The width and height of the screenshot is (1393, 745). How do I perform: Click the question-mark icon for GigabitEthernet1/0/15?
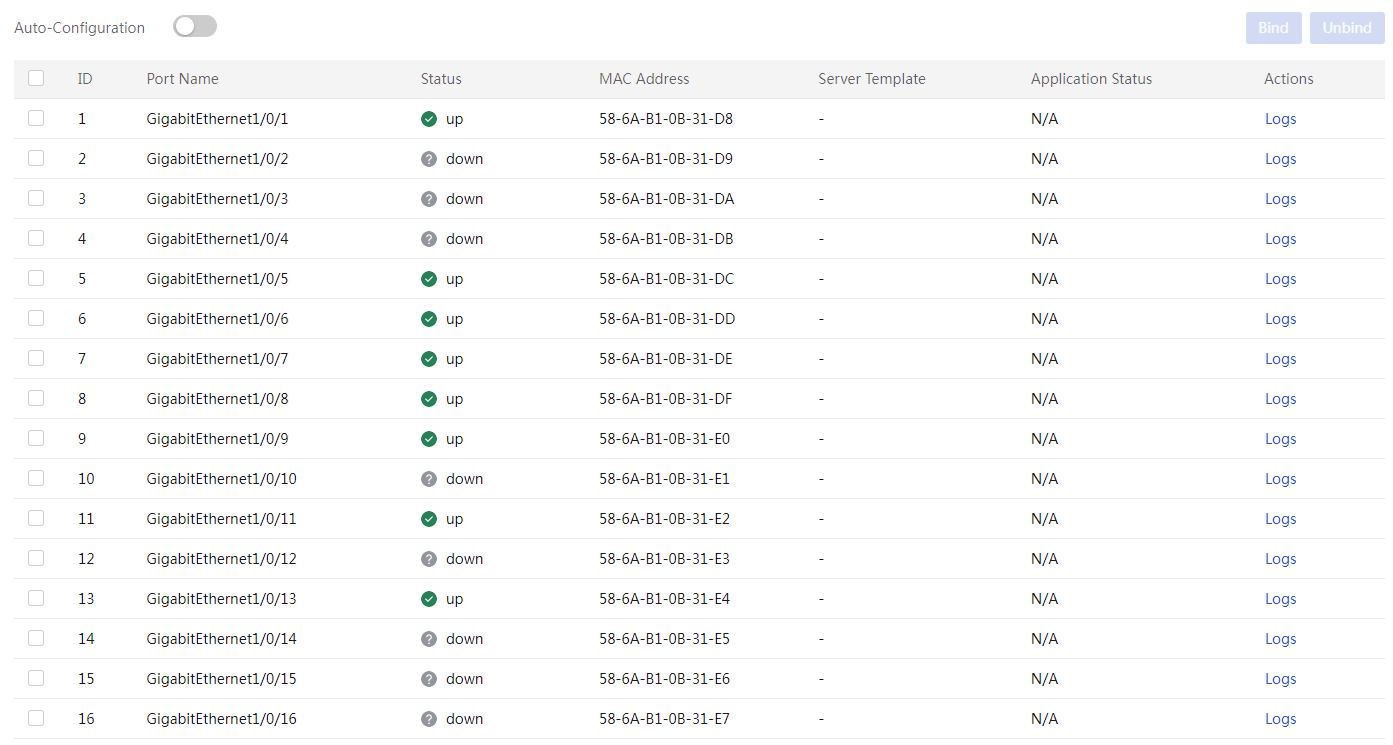(429, 679)
